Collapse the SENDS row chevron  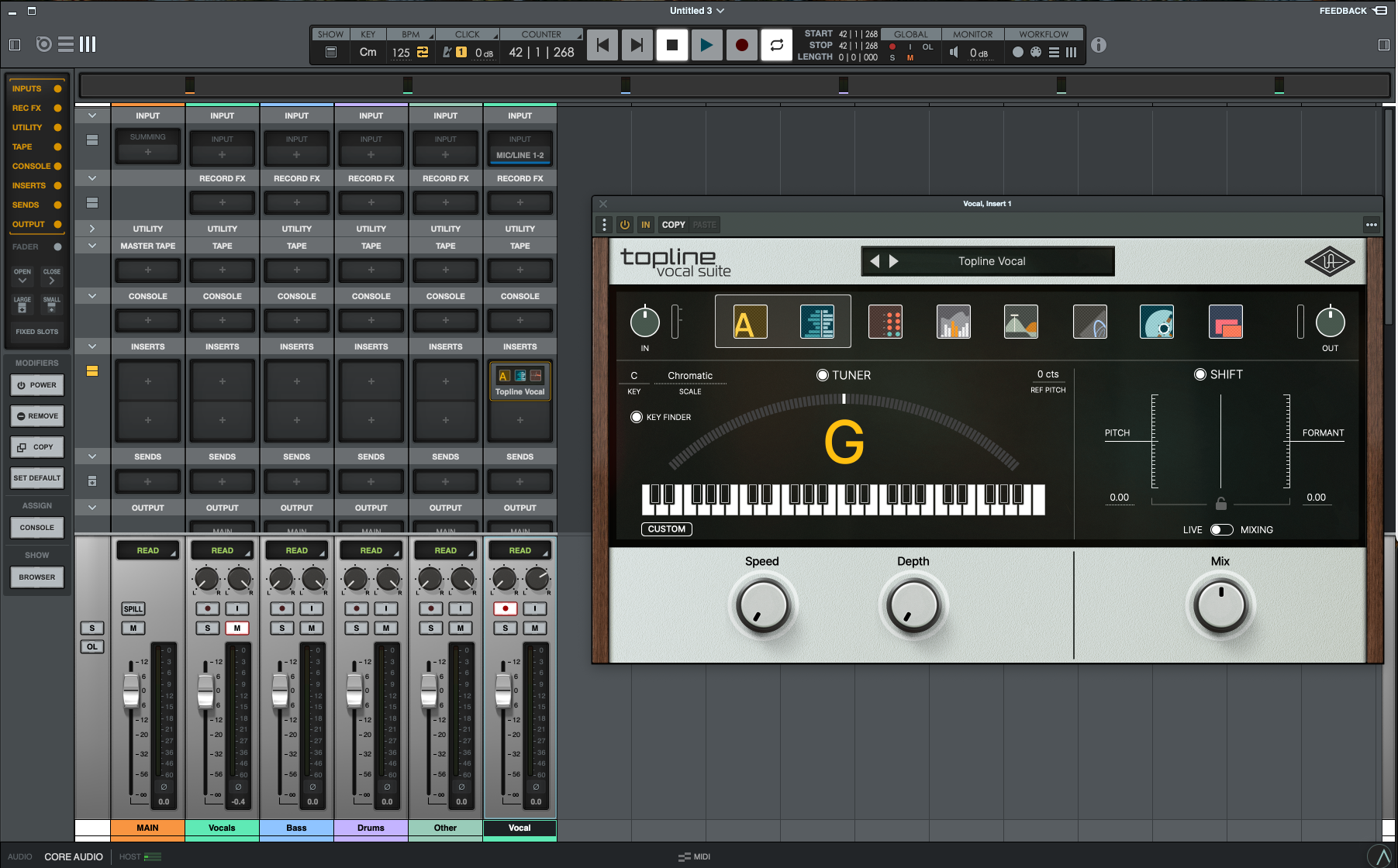pos(92,456)
